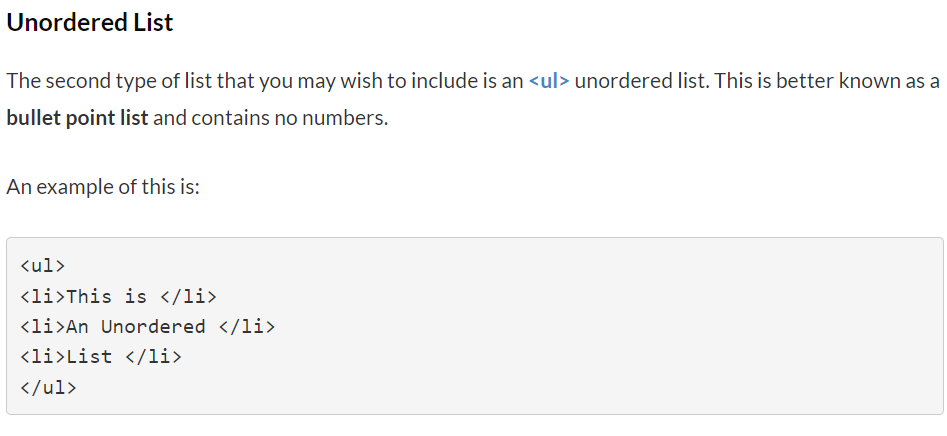Click the blue <ul> link in paragraph
This screenshot has height=436, width=947.
pyautogui.click(x=549, y=81)
